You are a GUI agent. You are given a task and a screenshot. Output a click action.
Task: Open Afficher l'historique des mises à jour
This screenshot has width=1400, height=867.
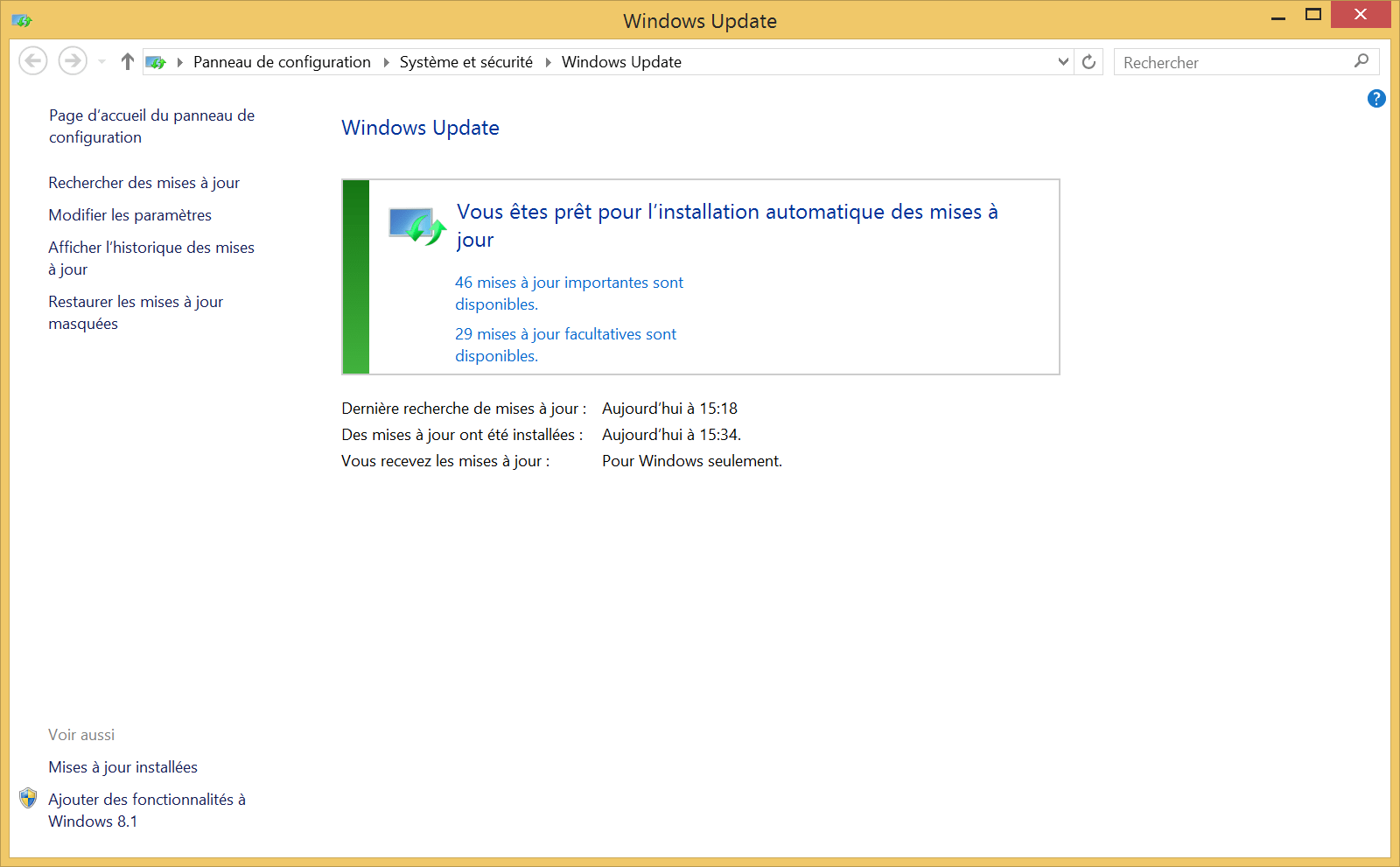(x=151, y=258)
